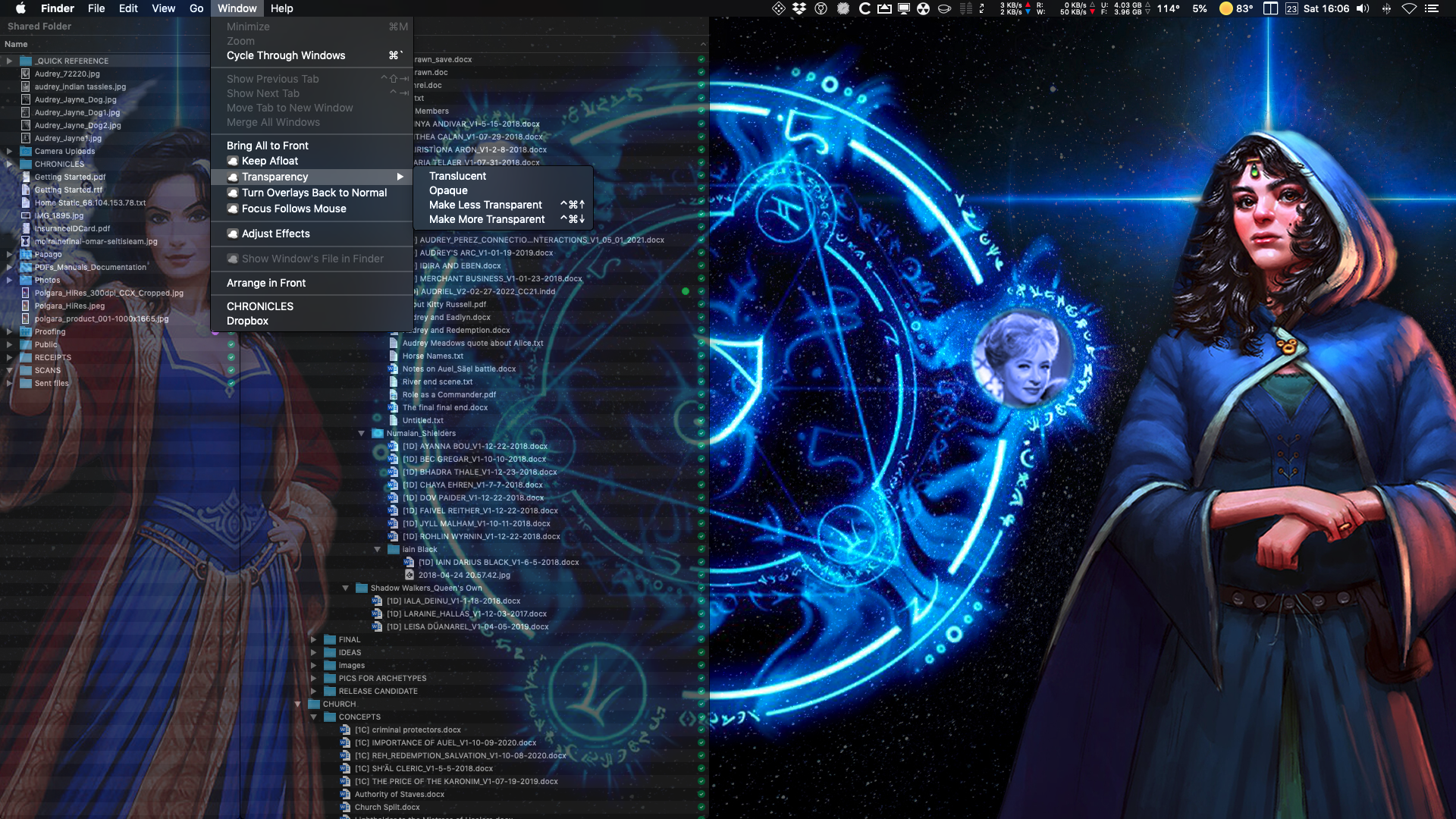This screenshot has width=1456, height=819.
Task: Open the Notification Center list icon
Action: coord(1432,8)
